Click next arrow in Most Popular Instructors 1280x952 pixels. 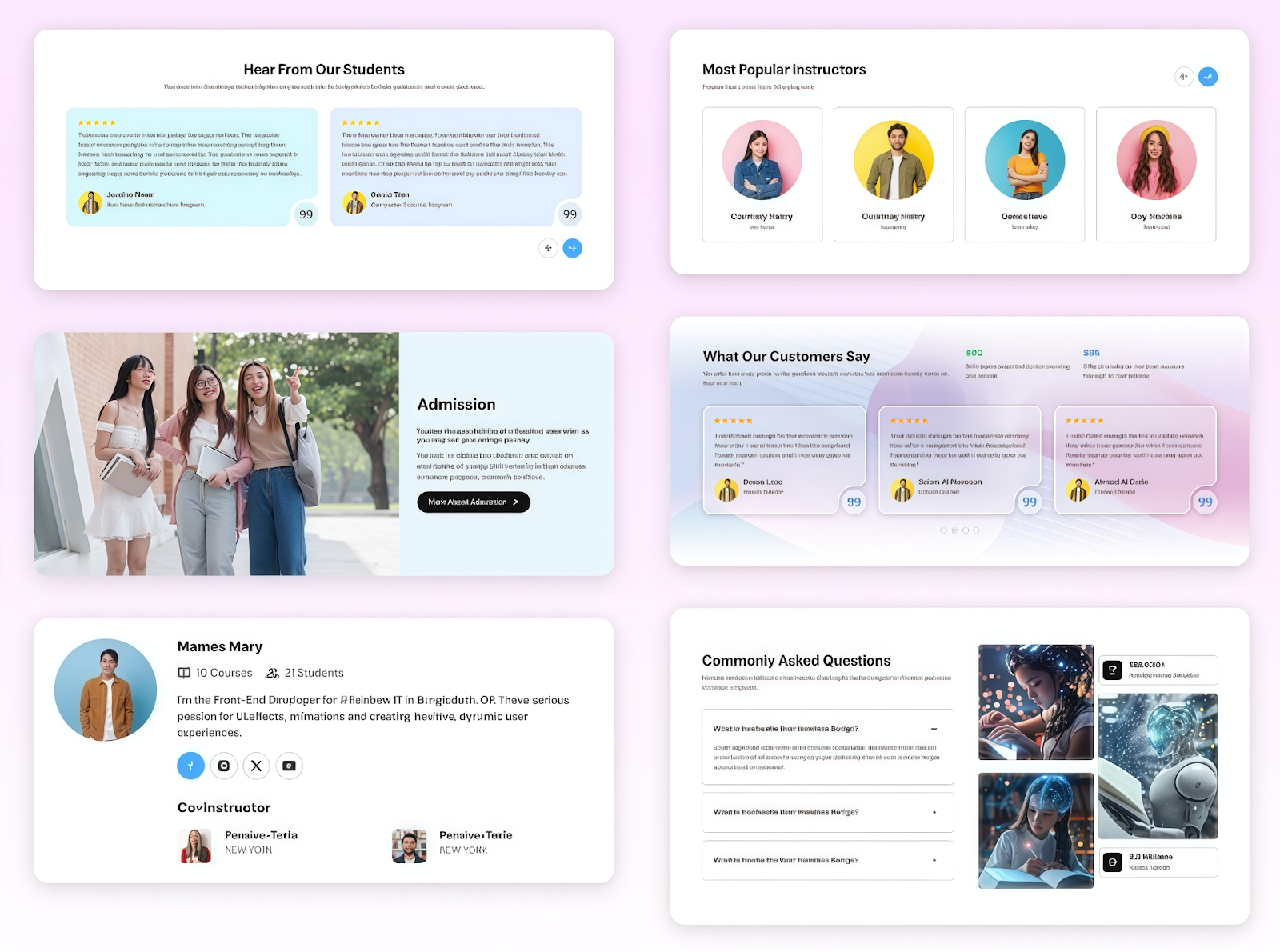[1208, 77]
